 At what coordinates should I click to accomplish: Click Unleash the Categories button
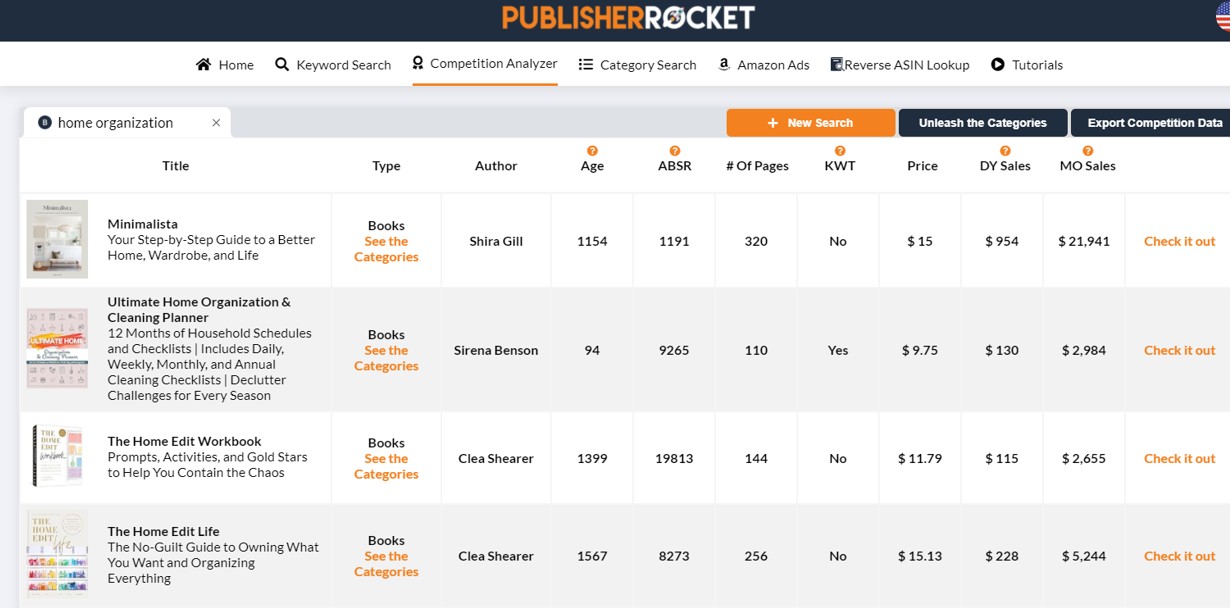[x=983, y=123]
